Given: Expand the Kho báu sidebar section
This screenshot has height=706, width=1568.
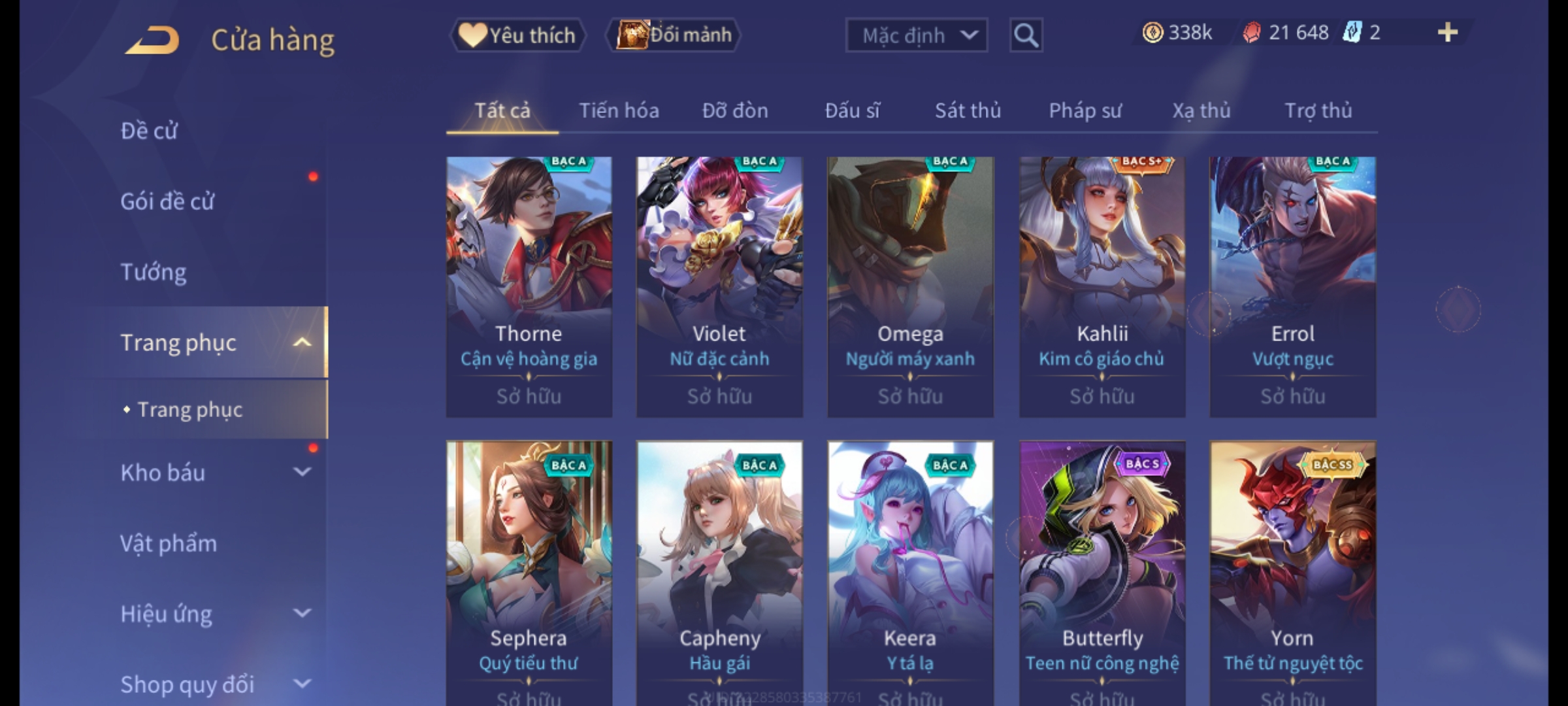Looking at the screenshot, I should [302, 471].
